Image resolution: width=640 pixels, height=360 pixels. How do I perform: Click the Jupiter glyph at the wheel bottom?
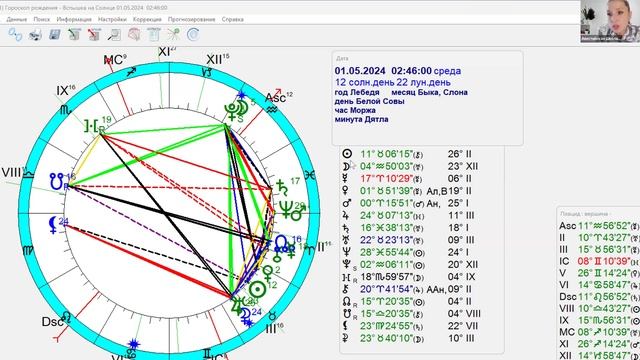click(x=237, y=306)
